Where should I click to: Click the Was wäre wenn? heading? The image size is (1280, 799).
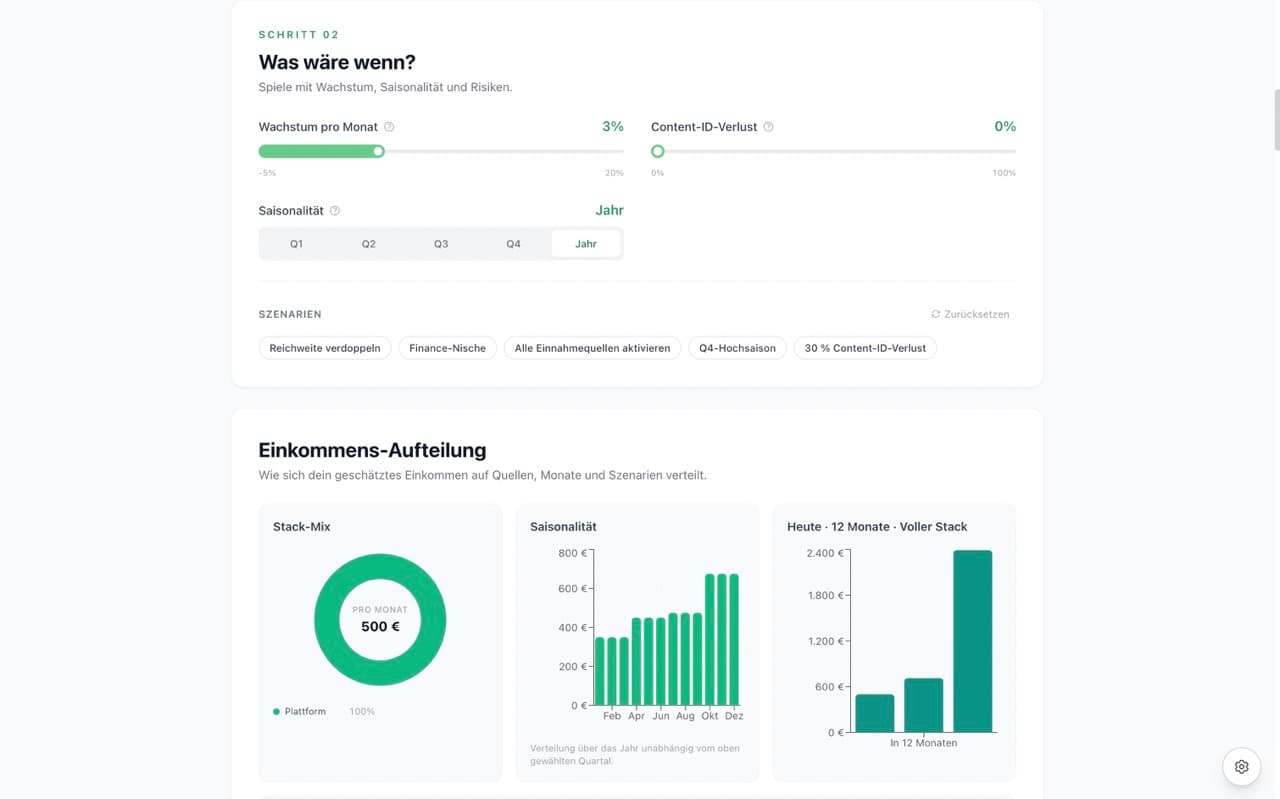tap(337, 62)
